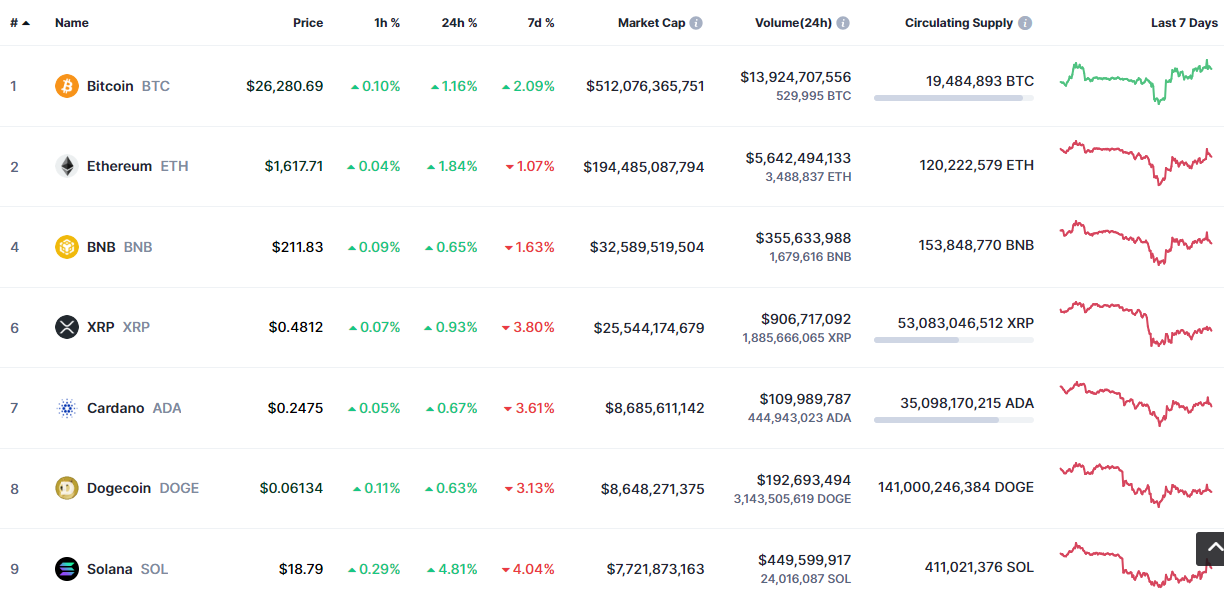This screenshot has height=598, width=1224.
Task: Click the XRP coin logo
Action: [x=67, y=327]
